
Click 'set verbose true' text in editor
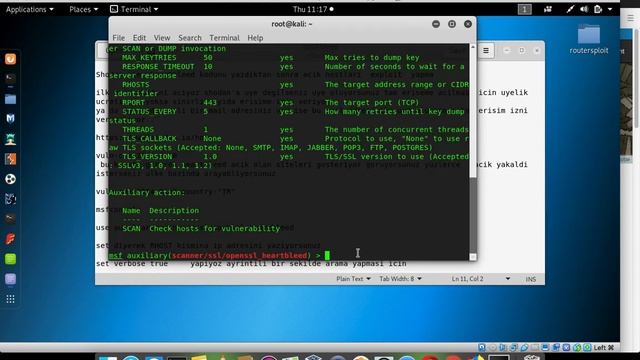coord(132,264)
